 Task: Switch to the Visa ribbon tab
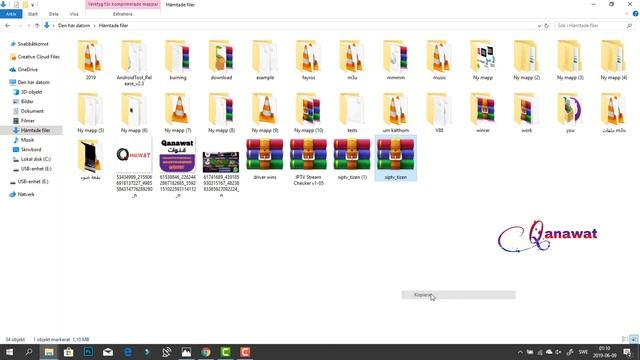click(74, 14)
